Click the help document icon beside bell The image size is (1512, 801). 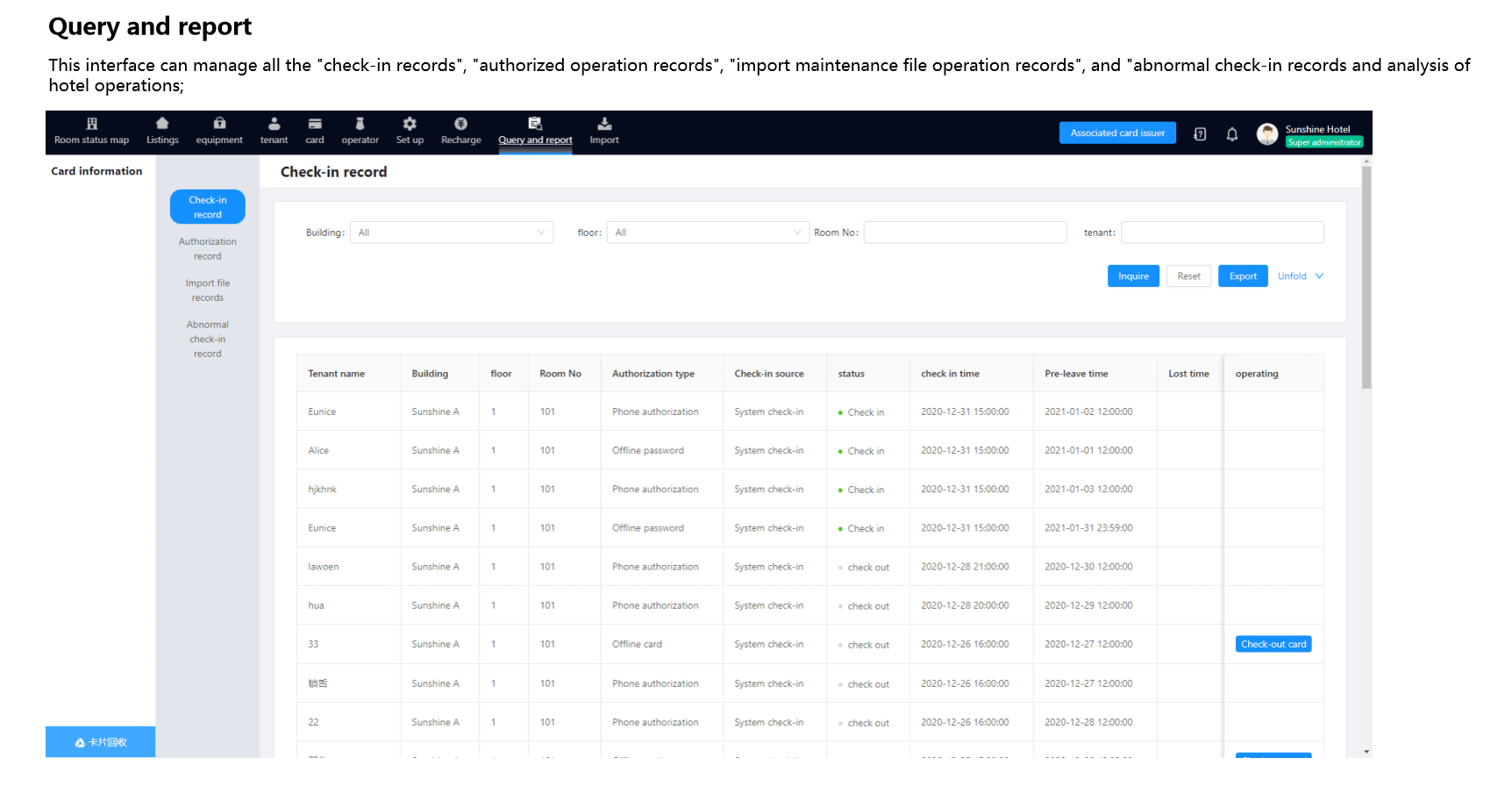tap(1200, 134)
